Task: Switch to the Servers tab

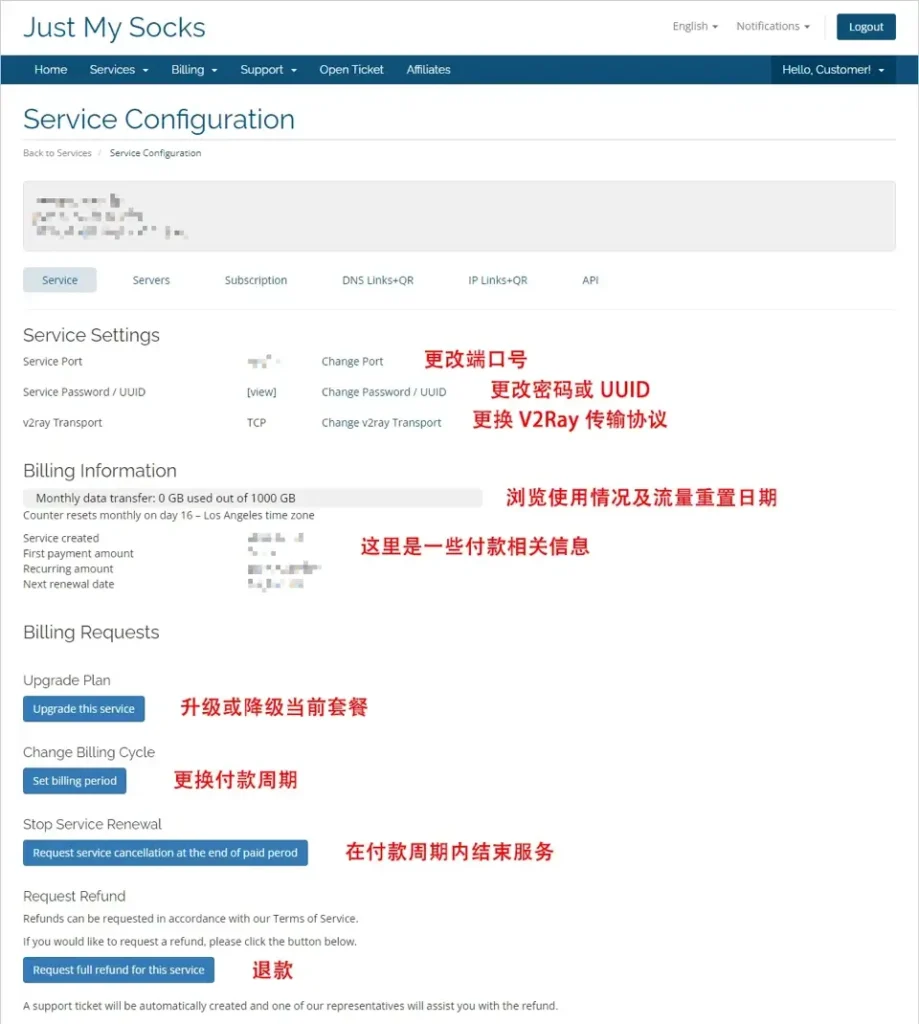Action: 151,280
